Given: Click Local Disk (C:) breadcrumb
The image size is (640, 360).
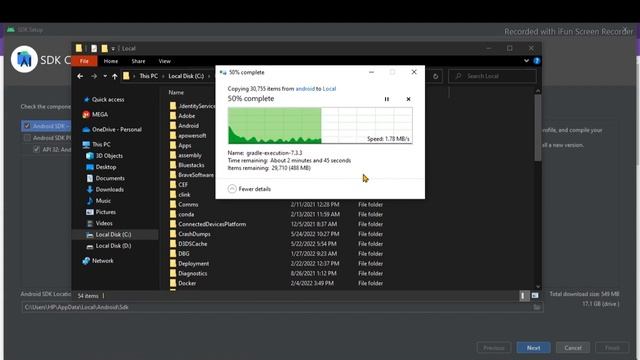Looking at the screenshot, I should click(x=186, y=76).
